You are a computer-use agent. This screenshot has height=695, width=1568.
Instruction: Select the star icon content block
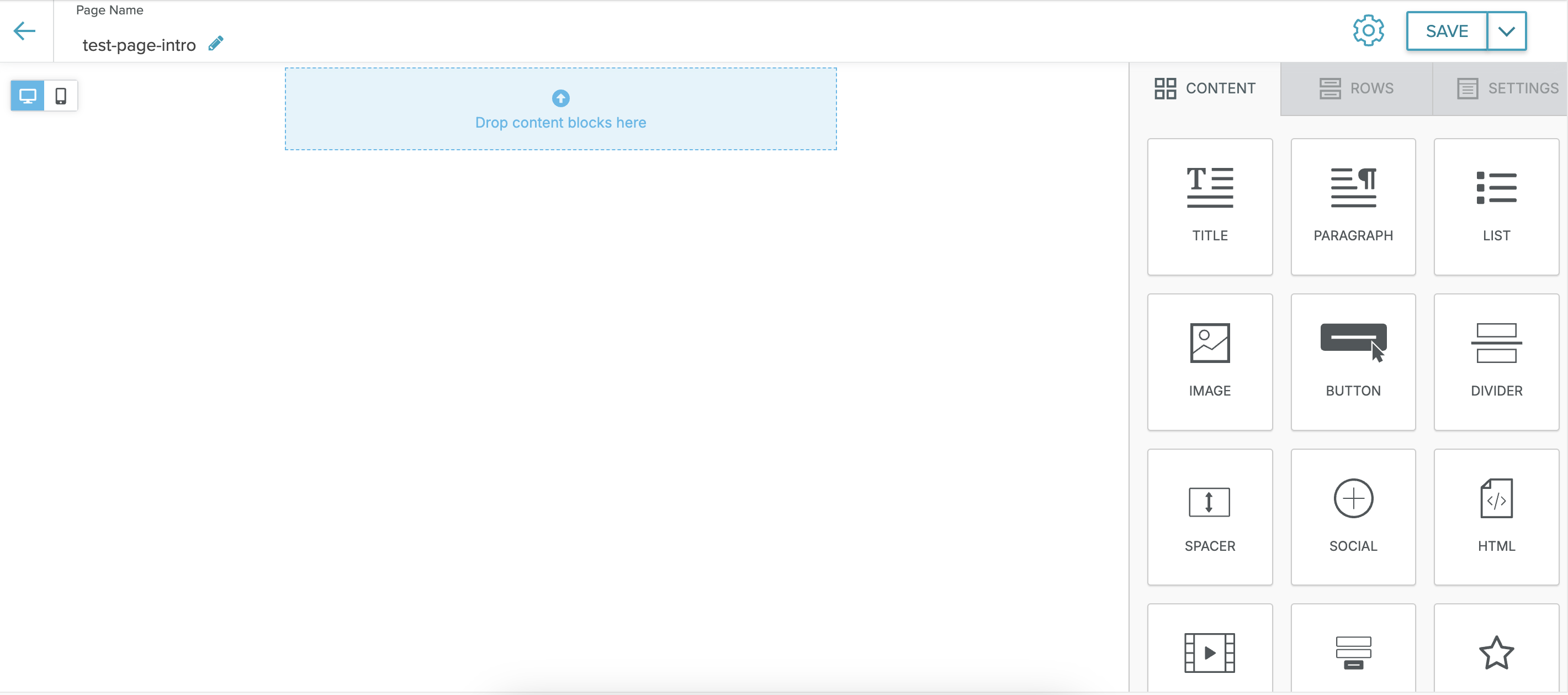(1496, 652)
